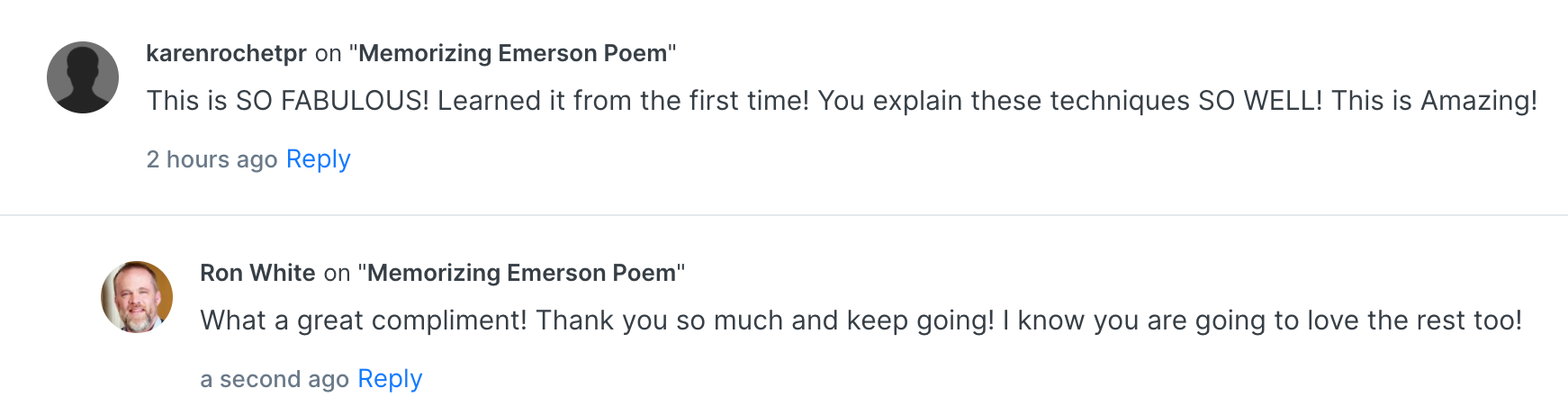Viewport: 1568px width, 406px height.
Task: Click karenrochetpr's default silhouette avatar
Action: click(83, 77)
